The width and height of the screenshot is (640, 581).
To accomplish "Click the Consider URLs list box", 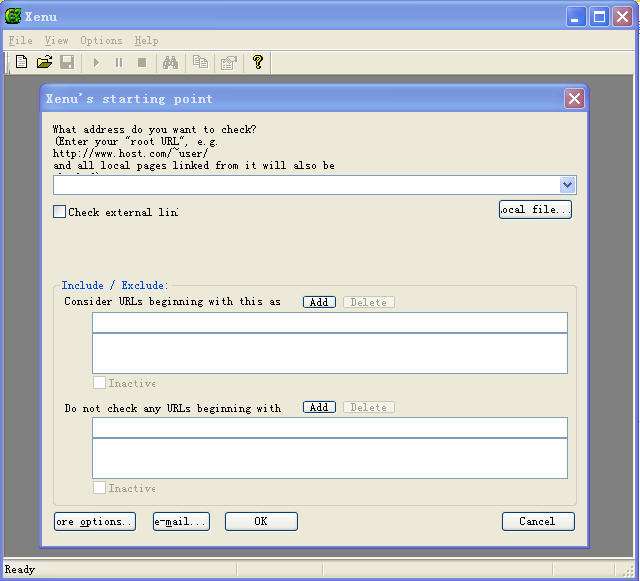I will [330, 353].
